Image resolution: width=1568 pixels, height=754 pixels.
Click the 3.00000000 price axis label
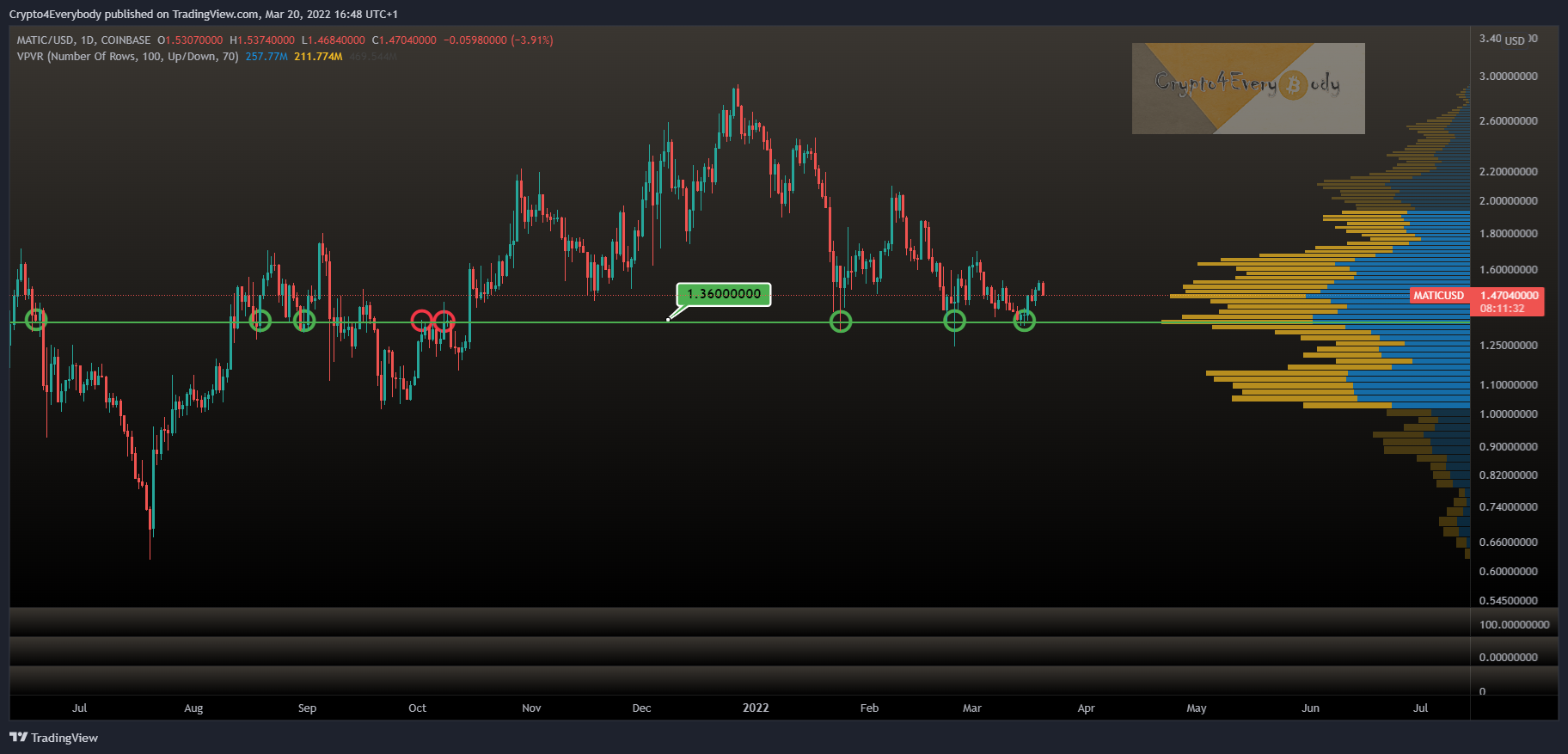(1509, 77)
